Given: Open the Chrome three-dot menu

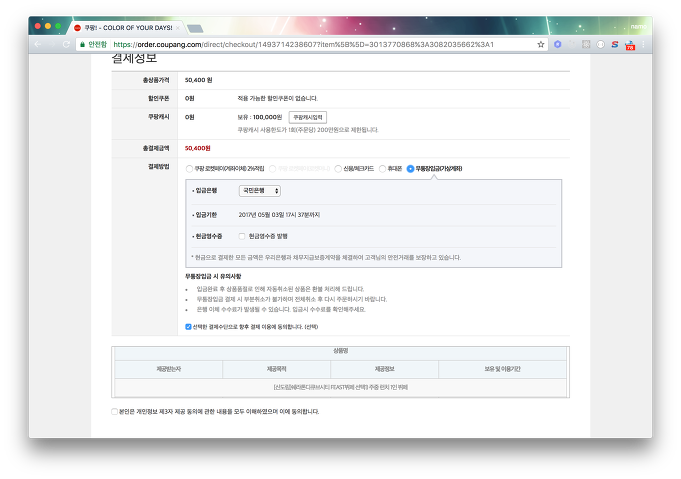Looking at the screenshot, I should 643,44.
